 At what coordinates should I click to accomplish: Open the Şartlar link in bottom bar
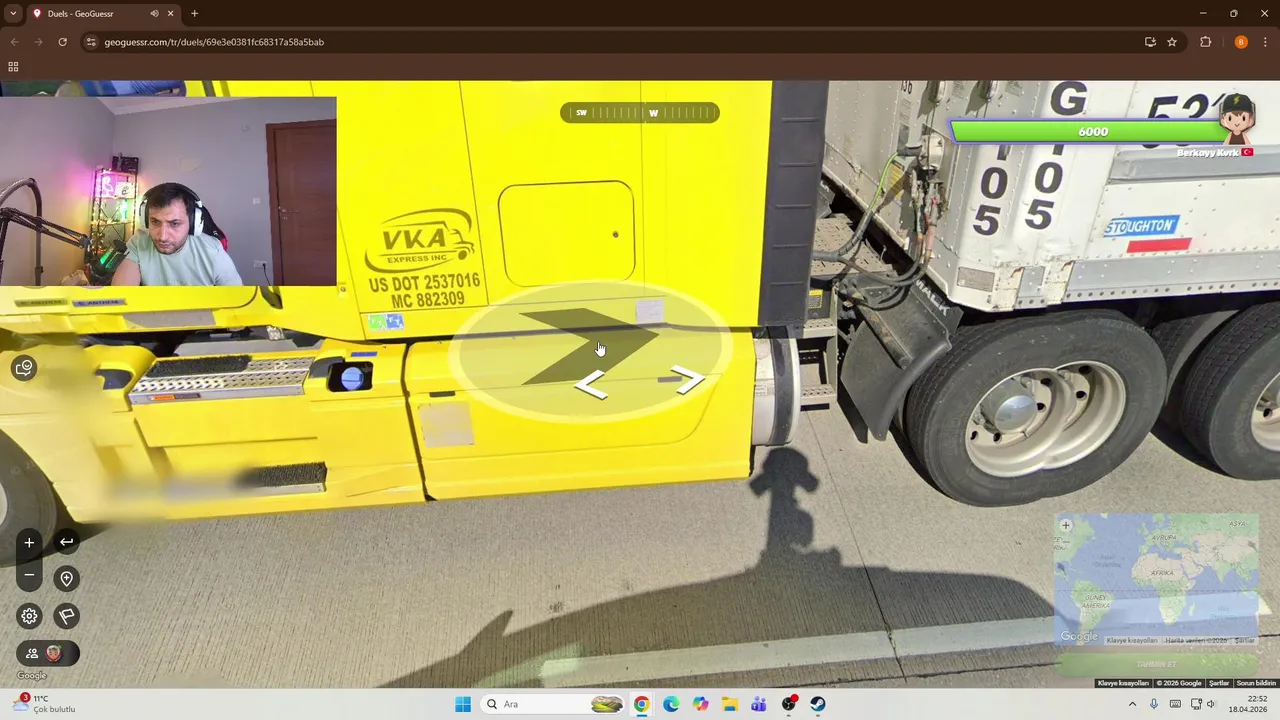(x=1219, y=683)
